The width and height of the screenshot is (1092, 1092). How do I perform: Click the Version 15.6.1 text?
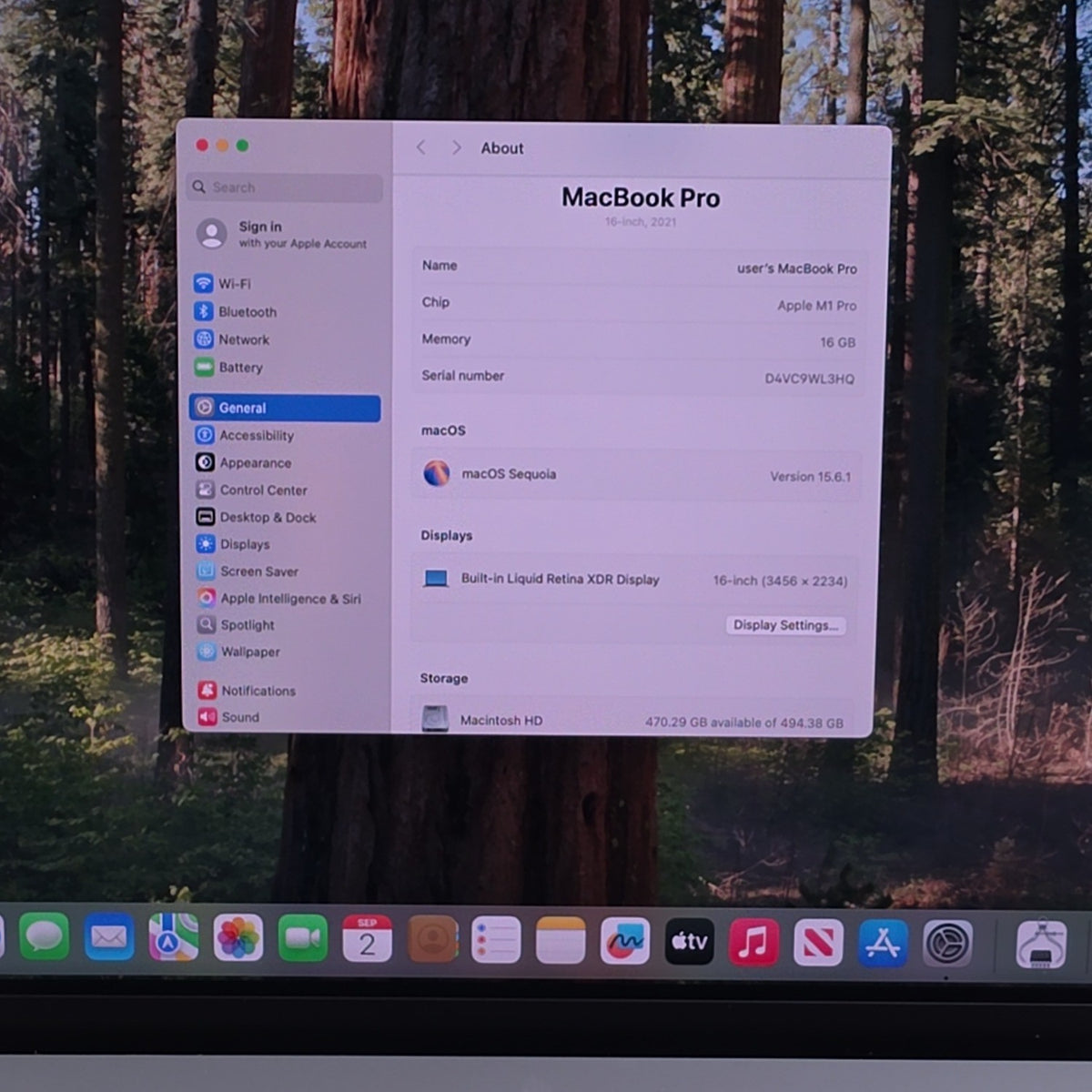[x=810, y=476]
